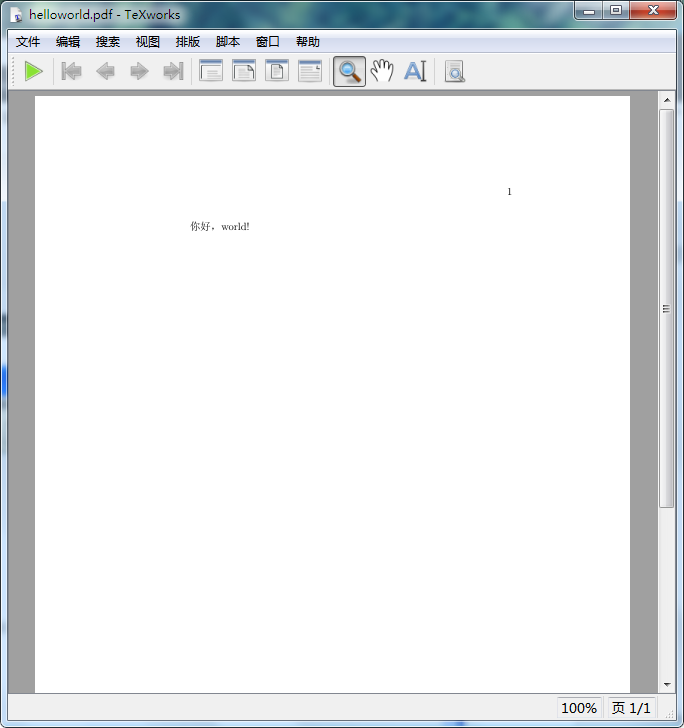This screenshot has width=684, height=728.
Task: Click the 页 1/1 page indicator
Action: (631, 708)
